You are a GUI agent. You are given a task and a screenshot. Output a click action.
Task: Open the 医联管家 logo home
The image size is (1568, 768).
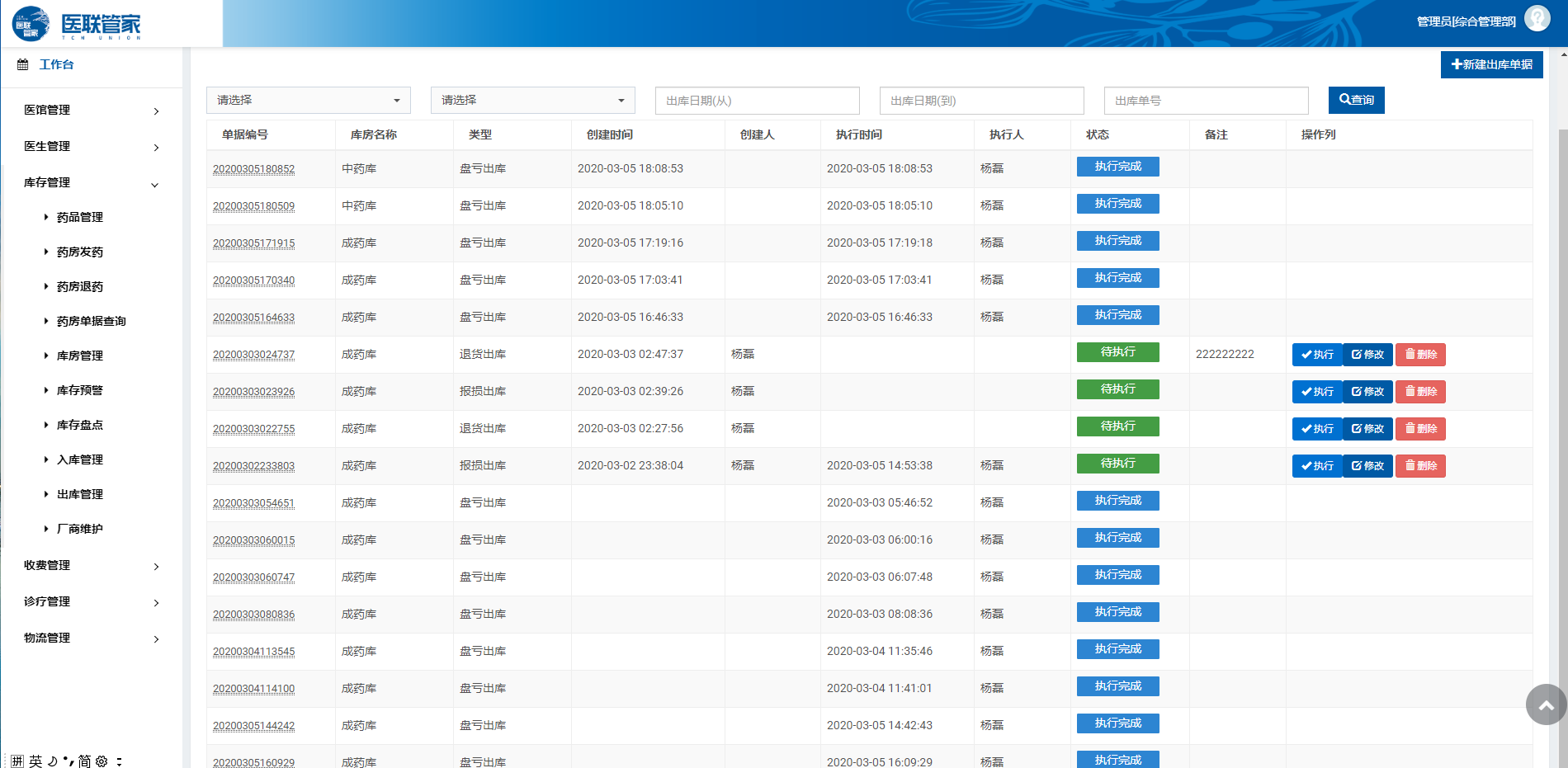[77, 23]
